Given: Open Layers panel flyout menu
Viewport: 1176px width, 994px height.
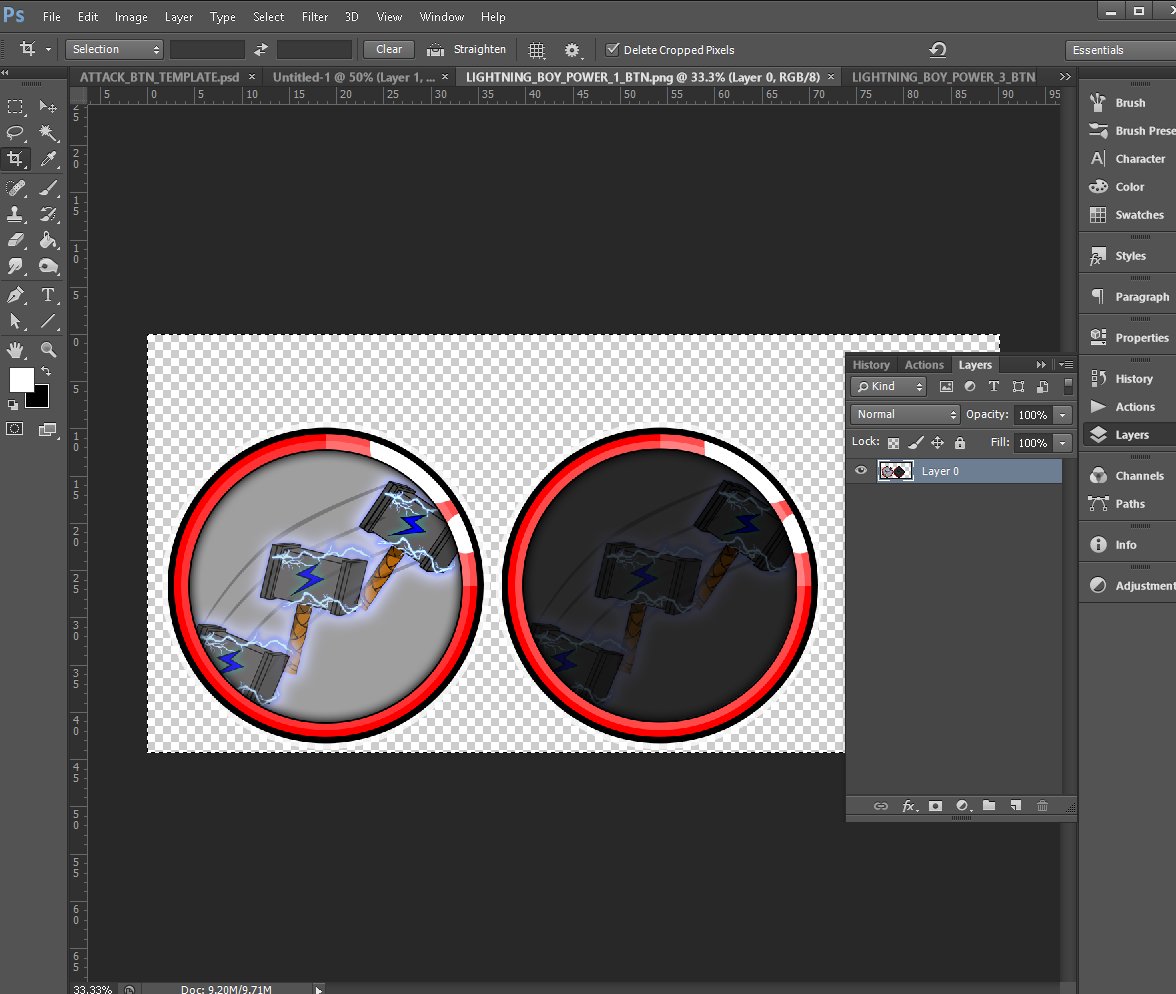Looking at the screenshot, I should coord(1066,365).
